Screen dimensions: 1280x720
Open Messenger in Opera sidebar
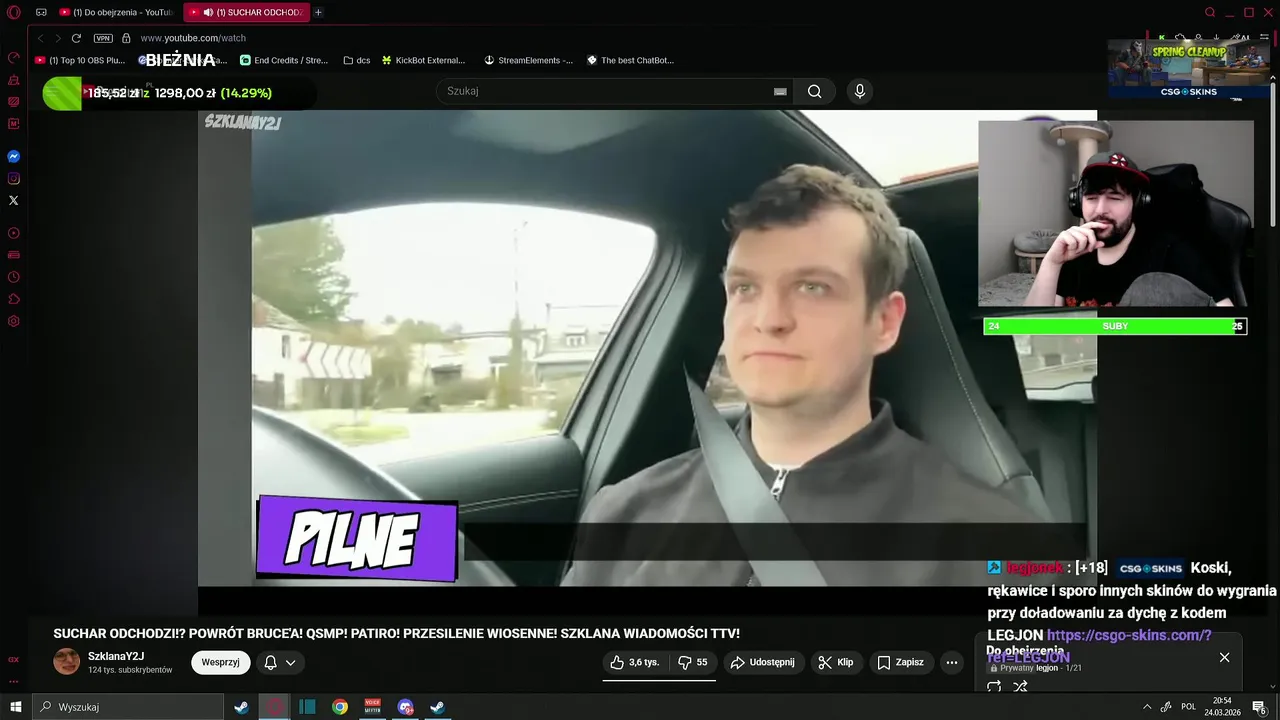[x=14, y=157]
